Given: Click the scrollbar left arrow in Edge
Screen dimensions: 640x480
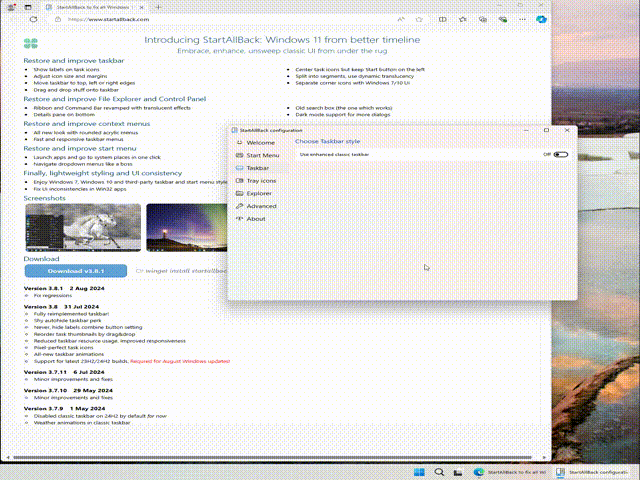Looking at the screenshot, I should pyautogui.click(x=8, y=457).
